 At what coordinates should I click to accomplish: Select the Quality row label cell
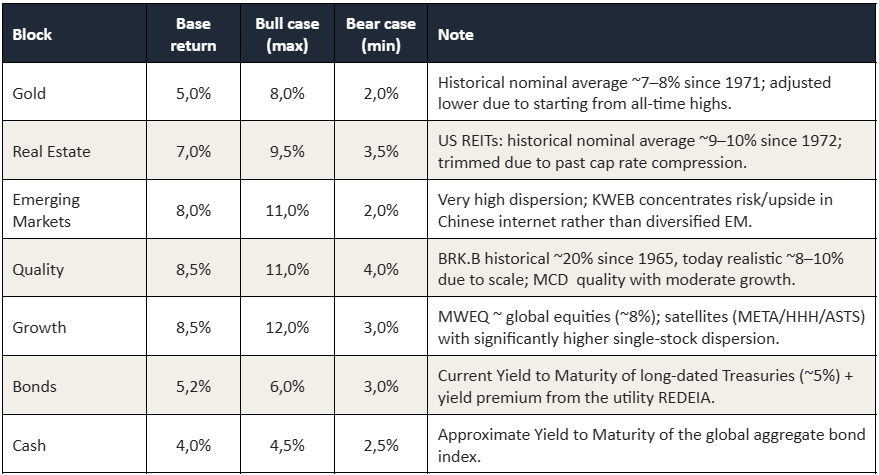pyautogui.click(x=75, y=268)
